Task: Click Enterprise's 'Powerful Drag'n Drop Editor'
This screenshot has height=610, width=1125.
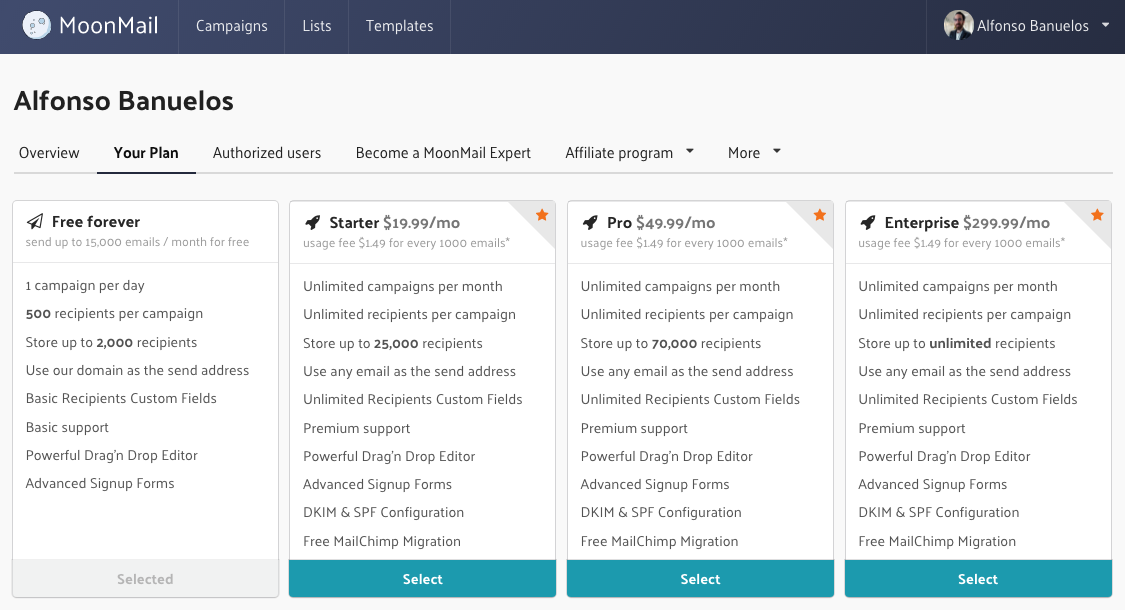Action: coord(943,456)
